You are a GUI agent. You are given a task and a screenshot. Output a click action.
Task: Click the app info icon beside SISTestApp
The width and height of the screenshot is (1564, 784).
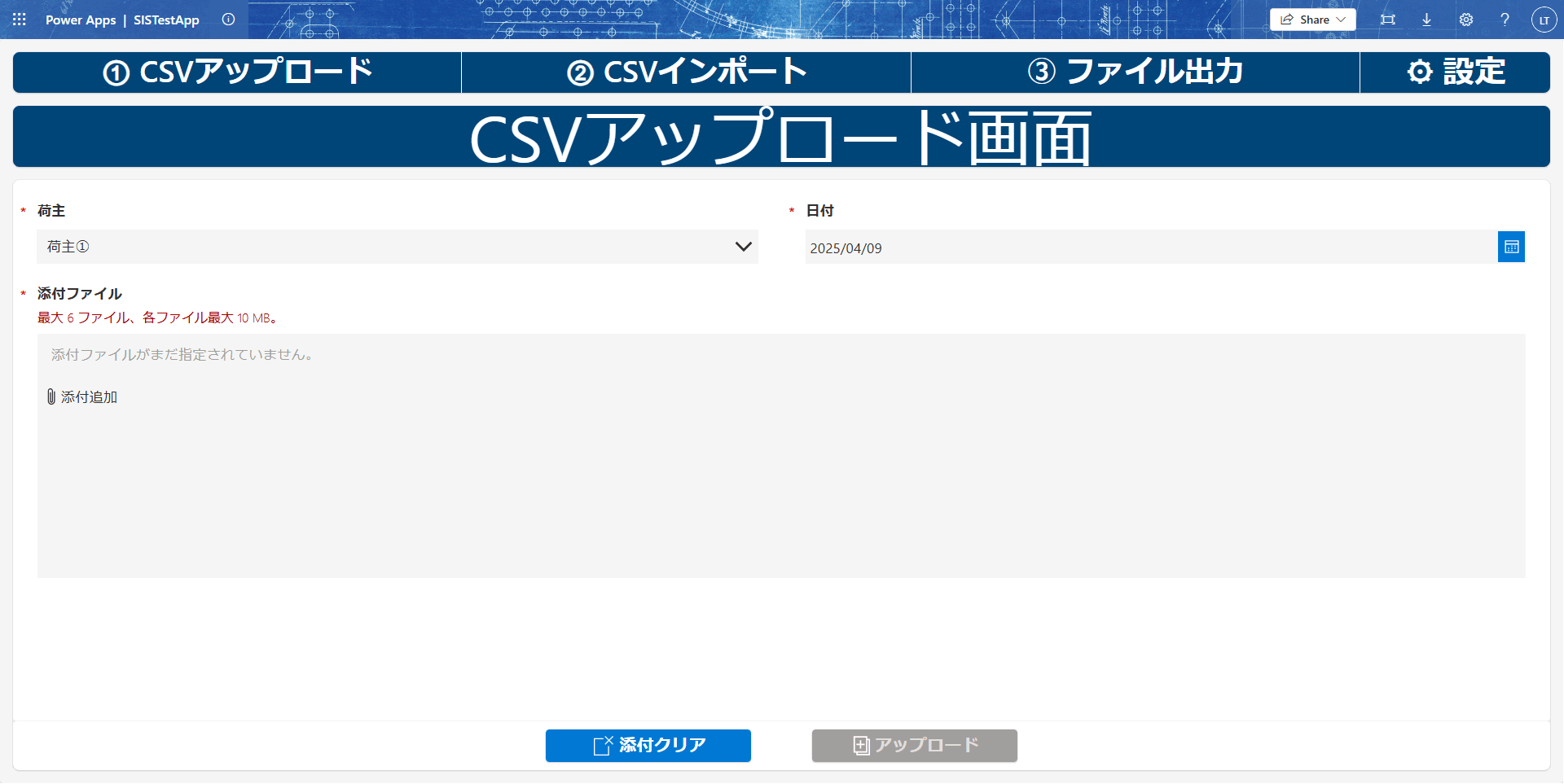point(228,20)
